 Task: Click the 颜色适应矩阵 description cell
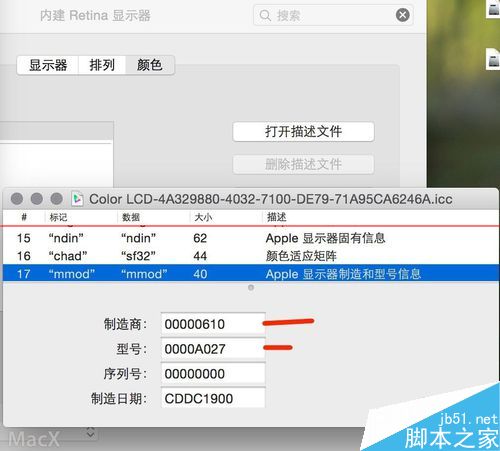click(301, 256)
